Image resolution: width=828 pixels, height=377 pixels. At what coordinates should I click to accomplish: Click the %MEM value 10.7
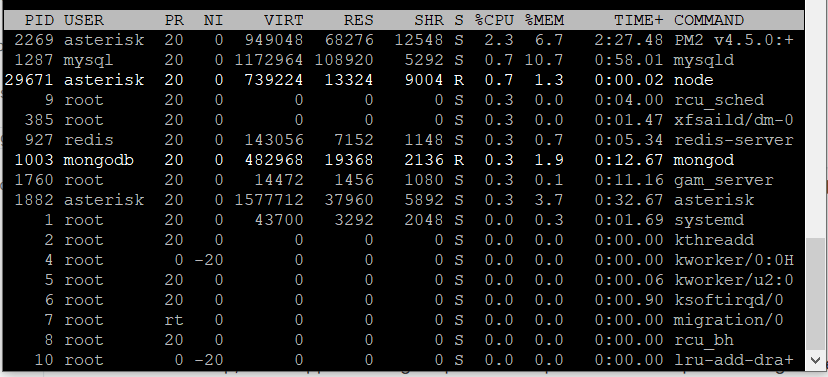click(544, 60)
